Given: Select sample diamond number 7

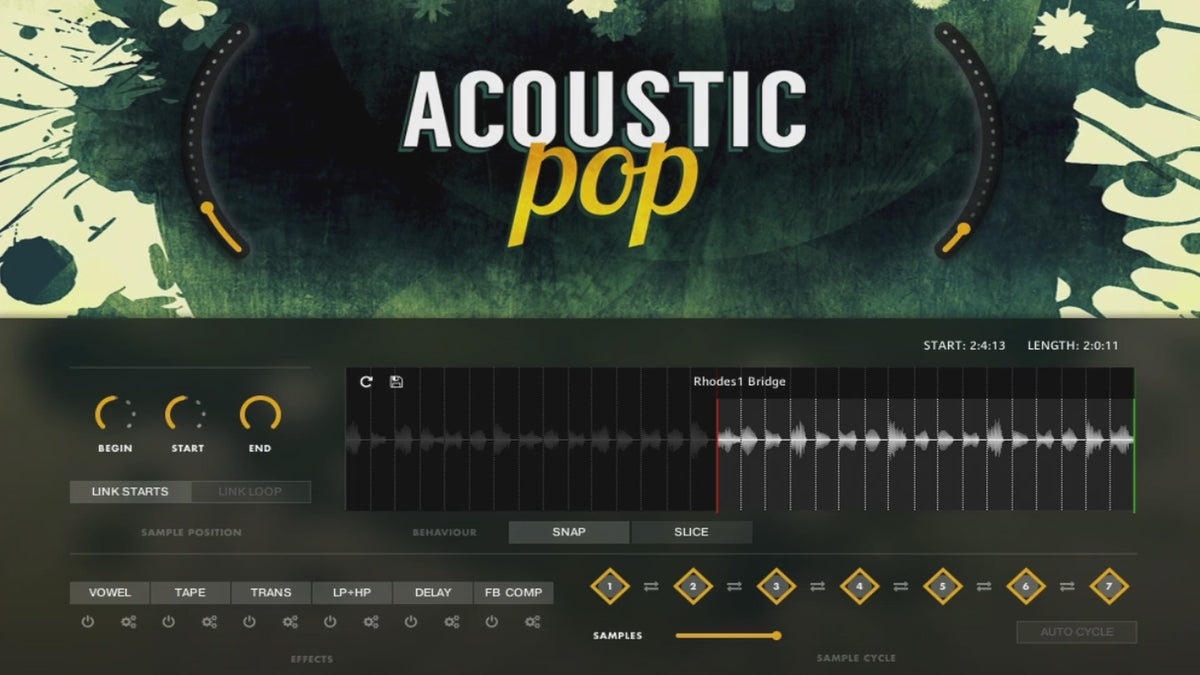Looking at the screenshot, I should [1108, 587].
